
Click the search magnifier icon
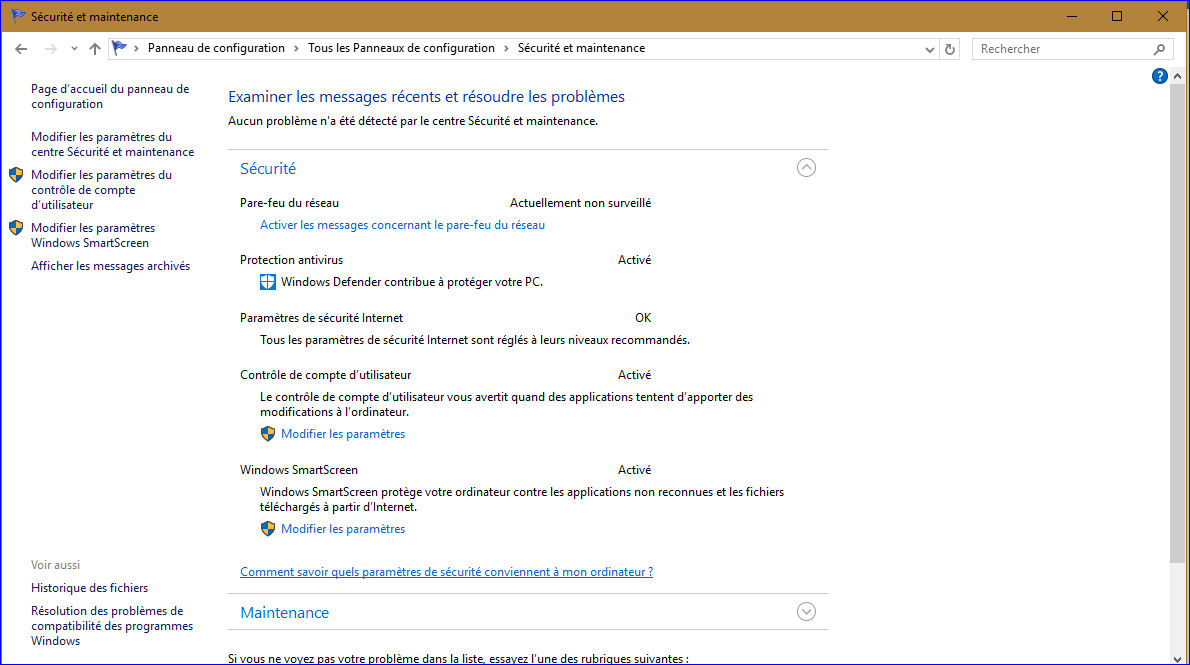pyautogui.click(x=1159, y=49)
